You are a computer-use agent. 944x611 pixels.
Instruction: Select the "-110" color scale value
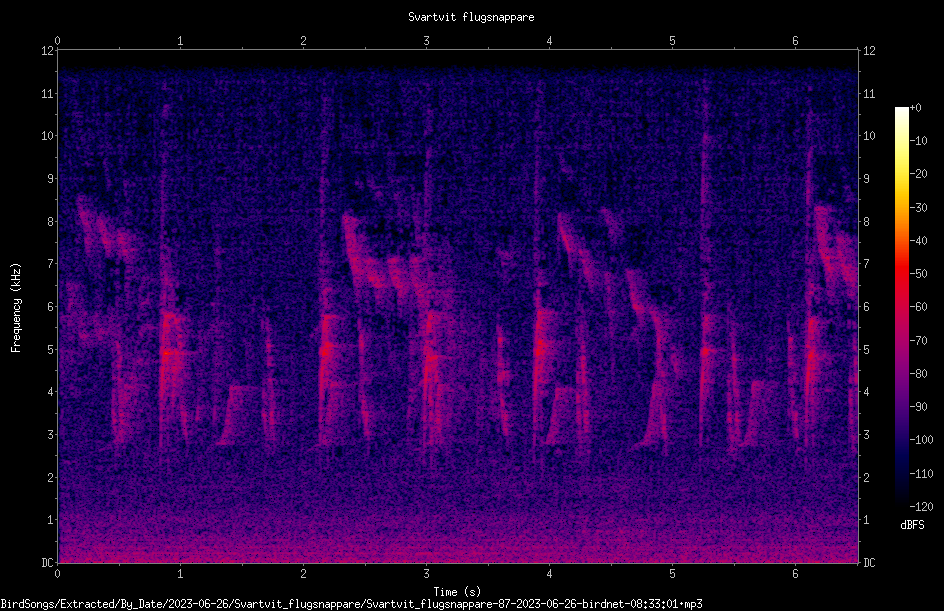pyautogui.click(x=922, y=474)
